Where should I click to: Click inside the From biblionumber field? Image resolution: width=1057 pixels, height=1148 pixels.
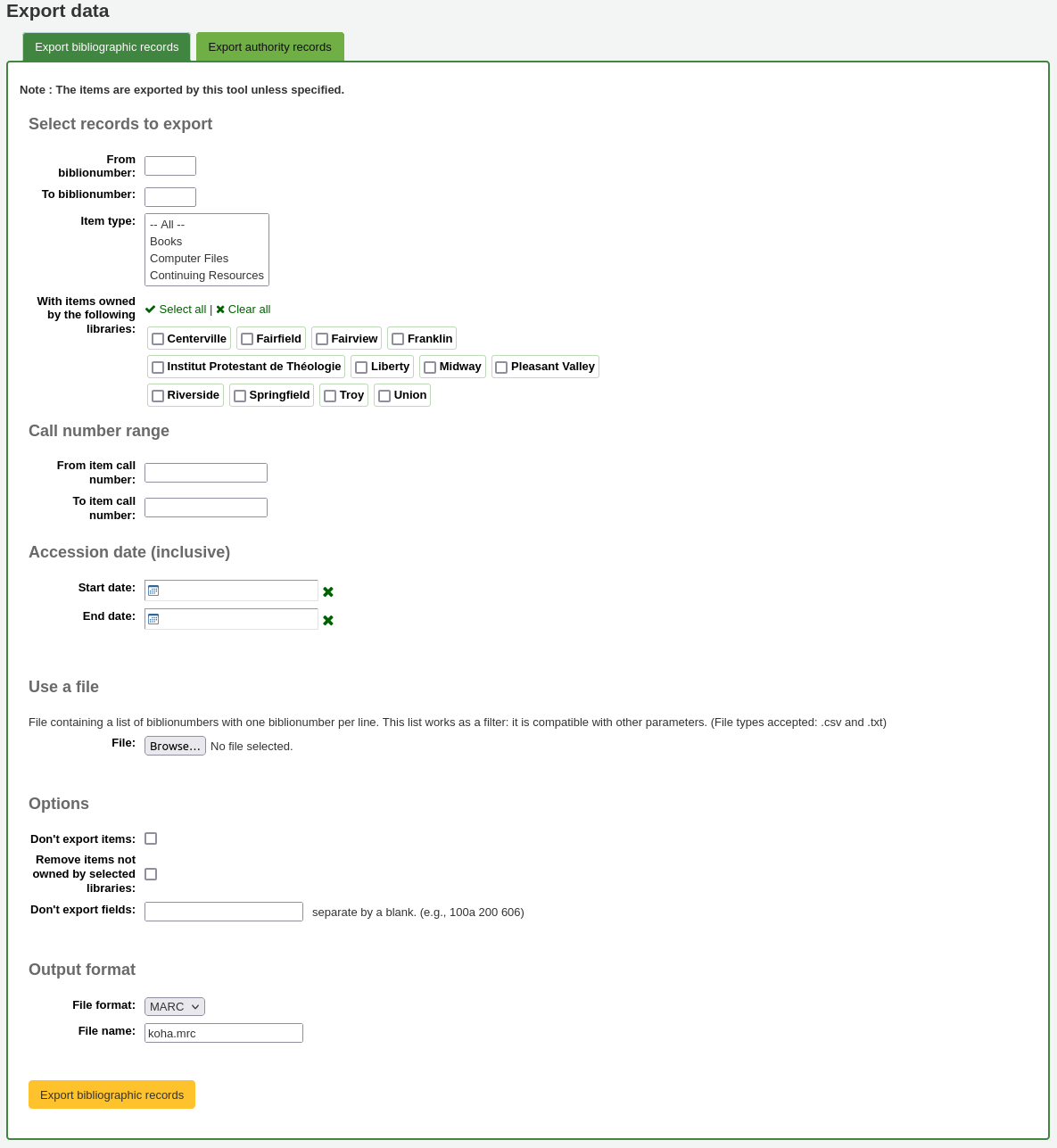click(169, 165)
